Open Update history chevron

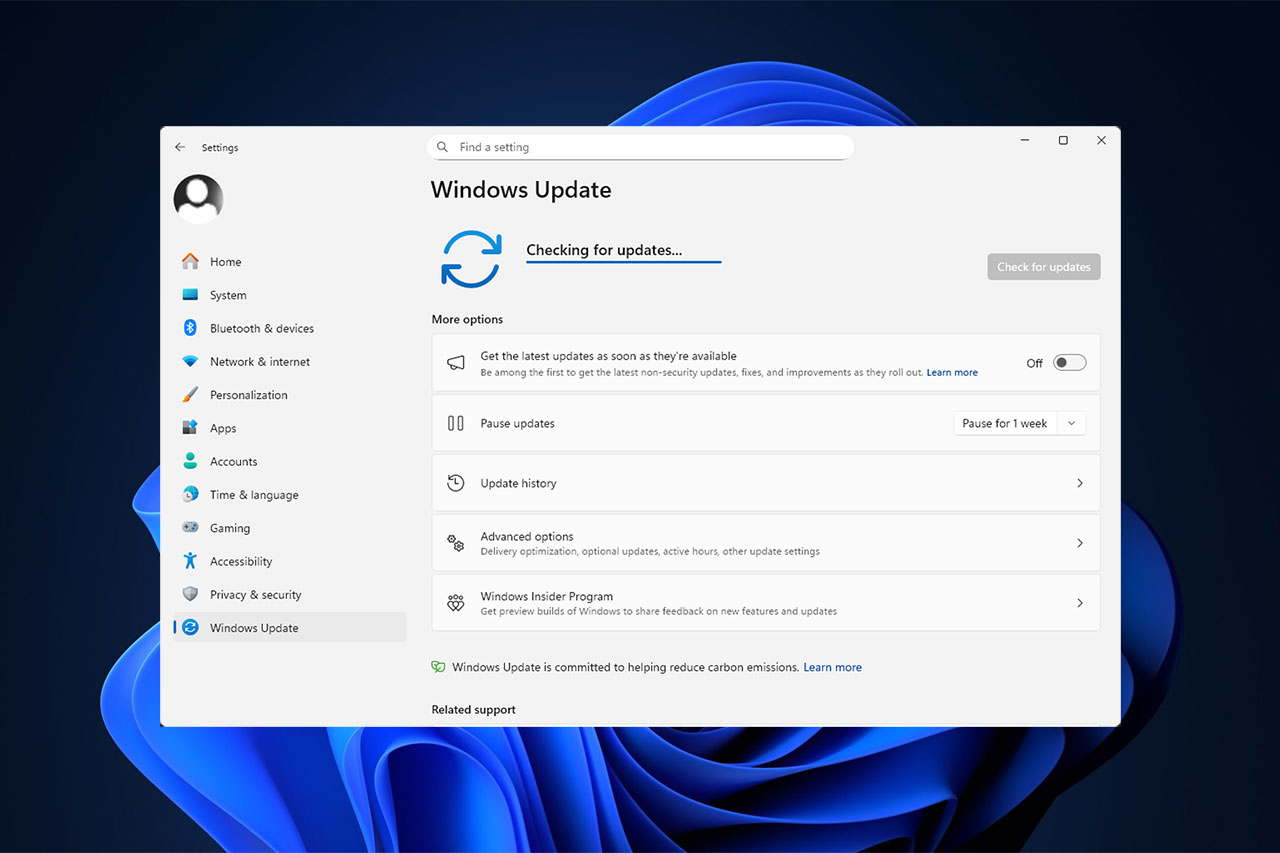click(1079, 483)
